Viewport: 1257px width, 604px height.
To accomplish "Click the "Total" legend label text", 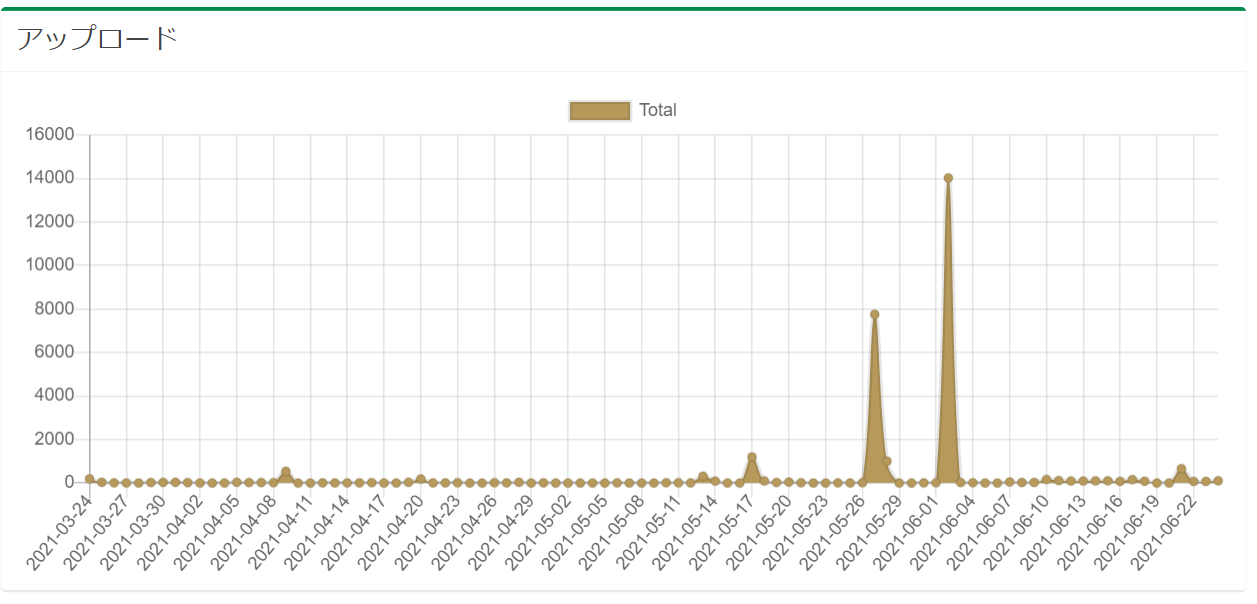I will 658,111.
